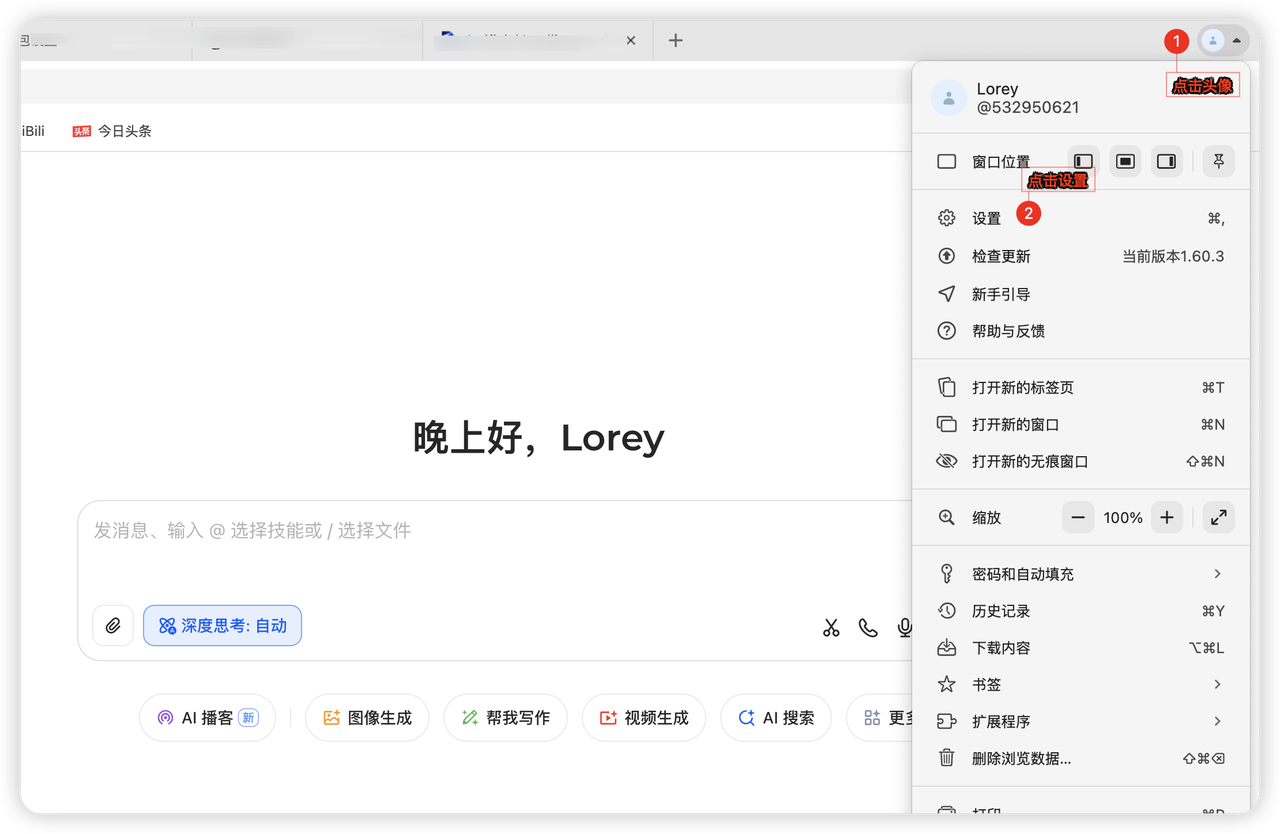Open the AI 播客 skill
1280x834 pixels.
pyautogui.click(x=207, y=718)
